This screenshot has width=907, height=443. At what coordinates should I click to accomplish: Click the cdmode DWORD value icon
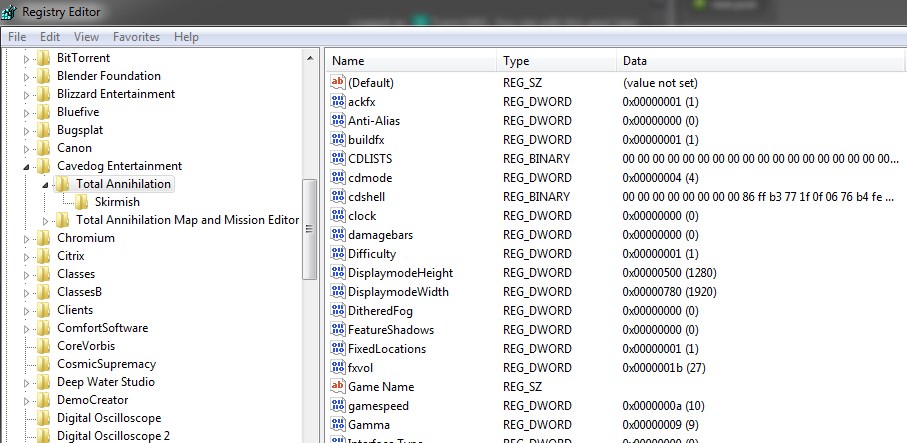tap(337, 177)
